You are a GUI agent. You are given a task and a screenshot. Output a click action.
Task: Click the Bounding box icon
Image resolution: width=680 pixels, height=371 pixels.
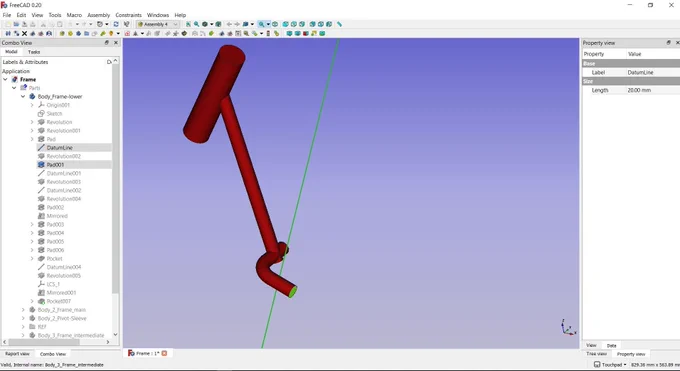coord(219,24)
